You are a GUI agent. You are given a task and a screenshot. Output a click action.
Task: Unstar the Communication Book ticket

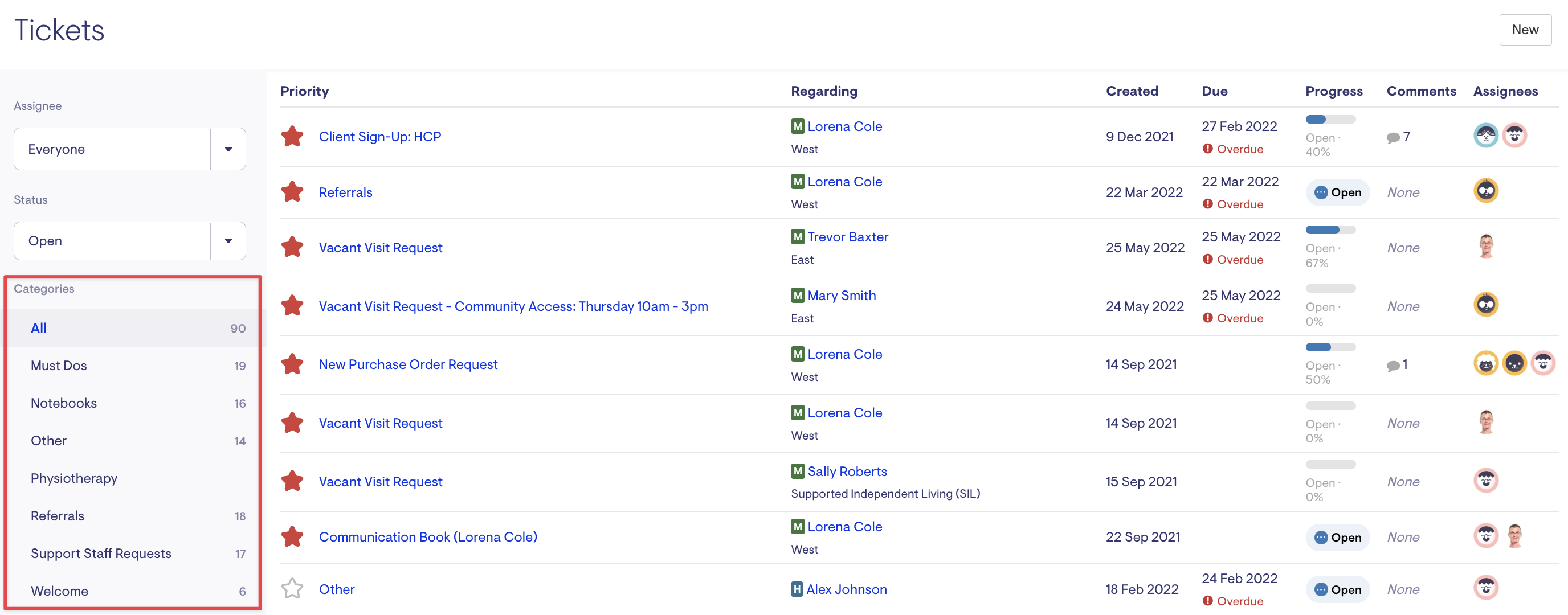pyautogui.click(x=292, y=536)
